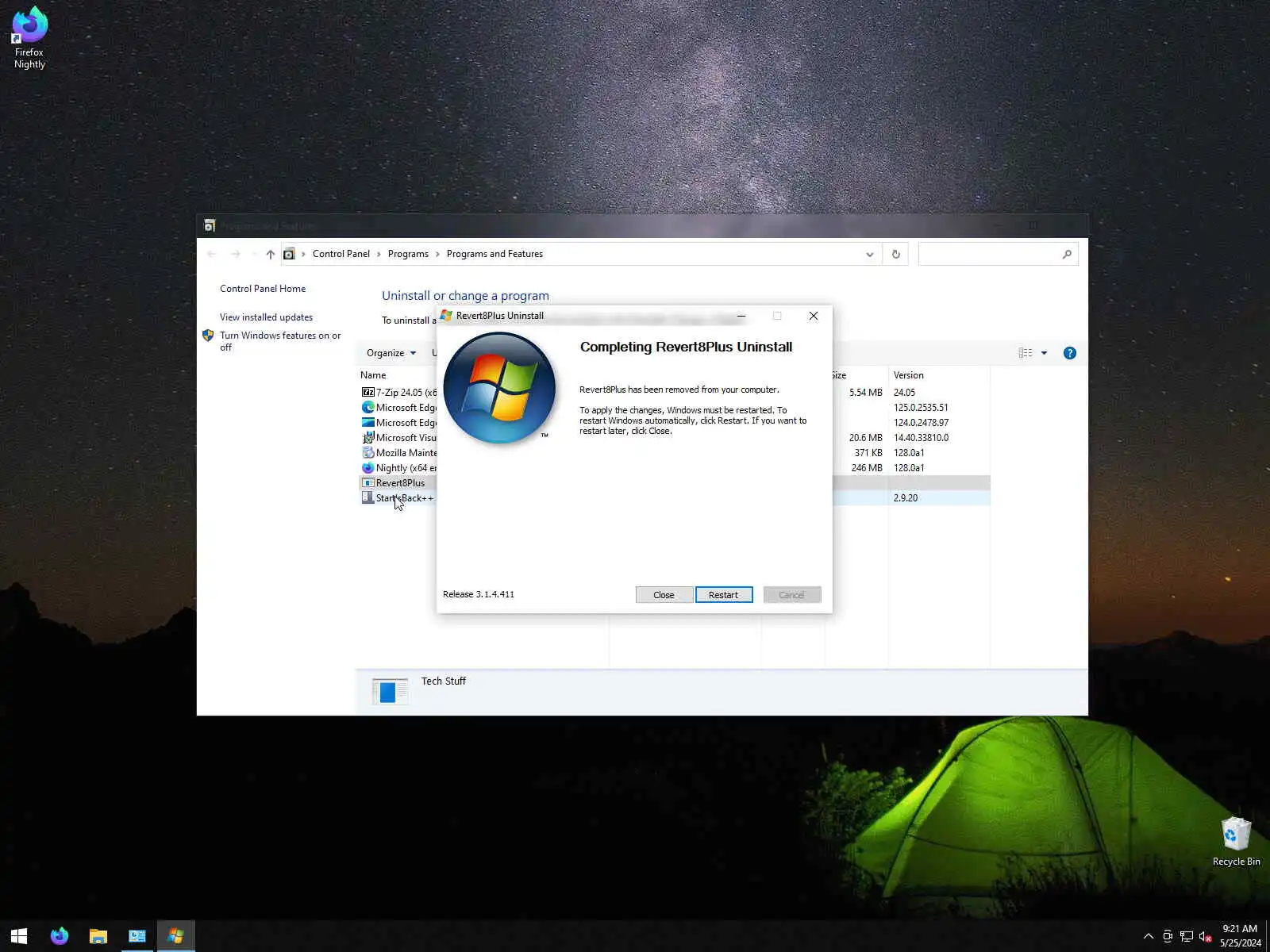Click the Programs breadcrumb

[408, 254]
